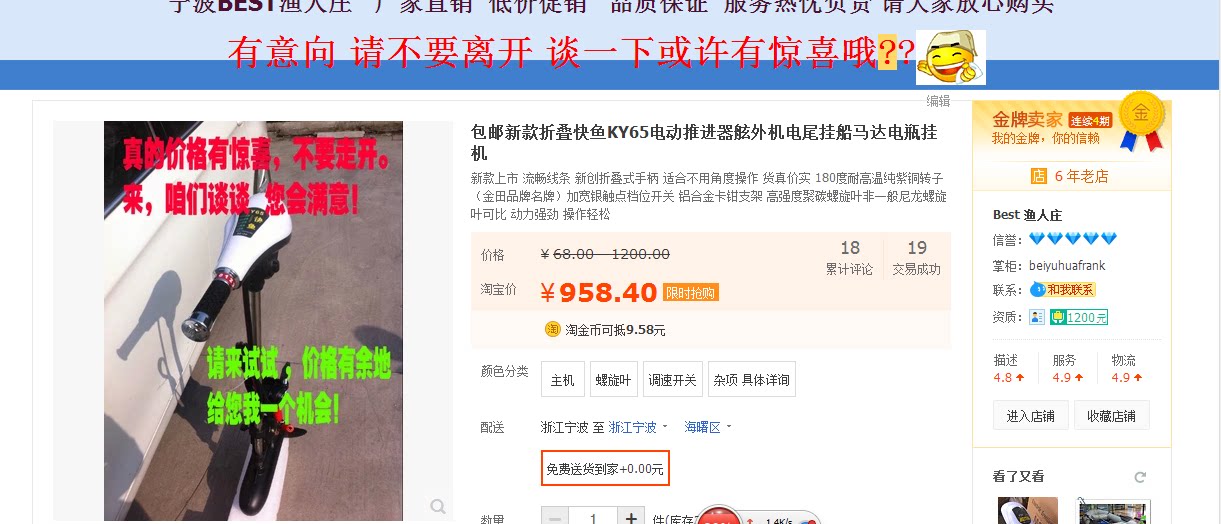
Task: Click the identity verification icon next to 资质
Action: tap(1037, 317)
